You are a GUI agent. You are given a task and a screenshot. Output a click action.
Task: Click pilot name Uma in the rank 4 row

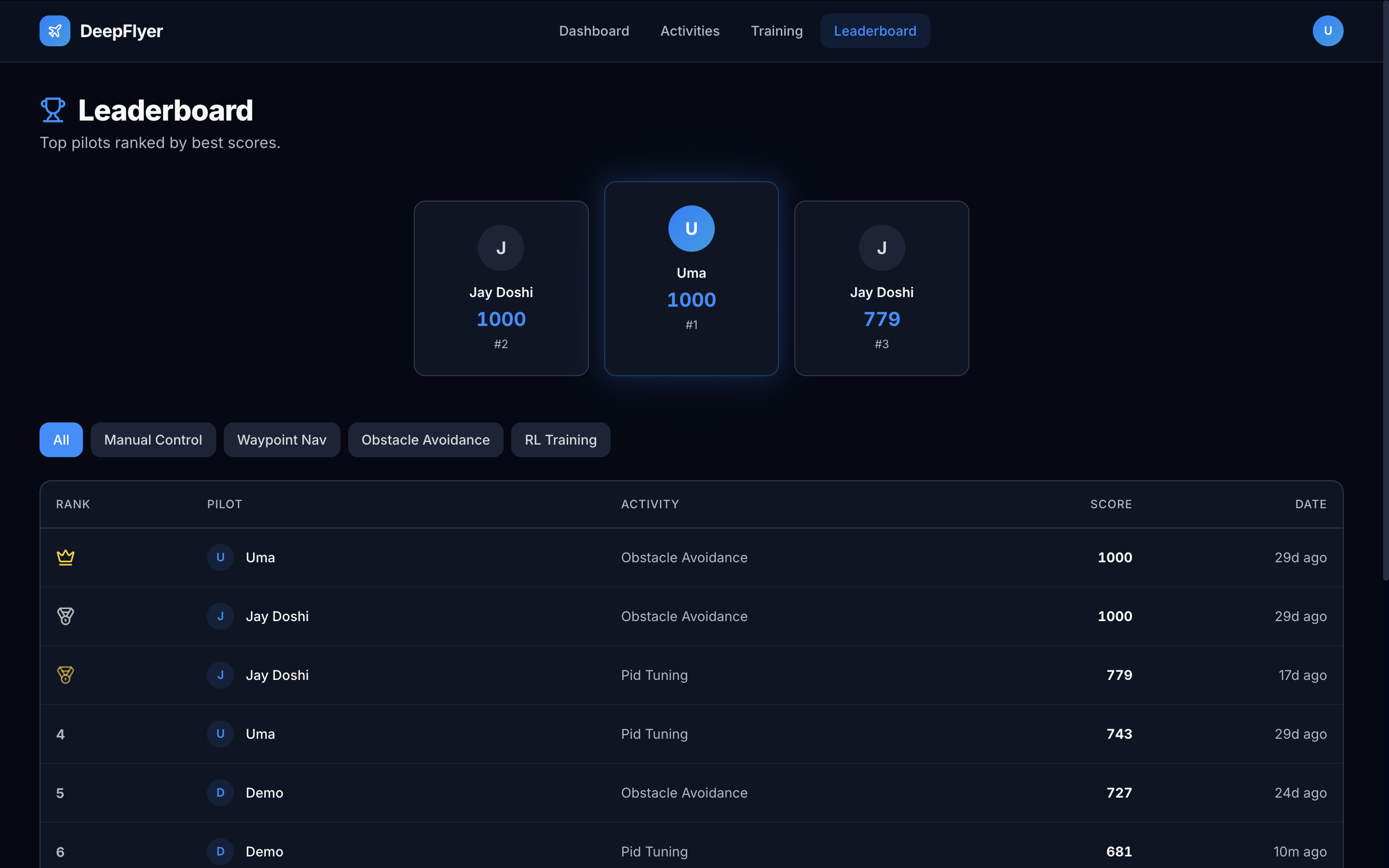(x=260, y=733)
